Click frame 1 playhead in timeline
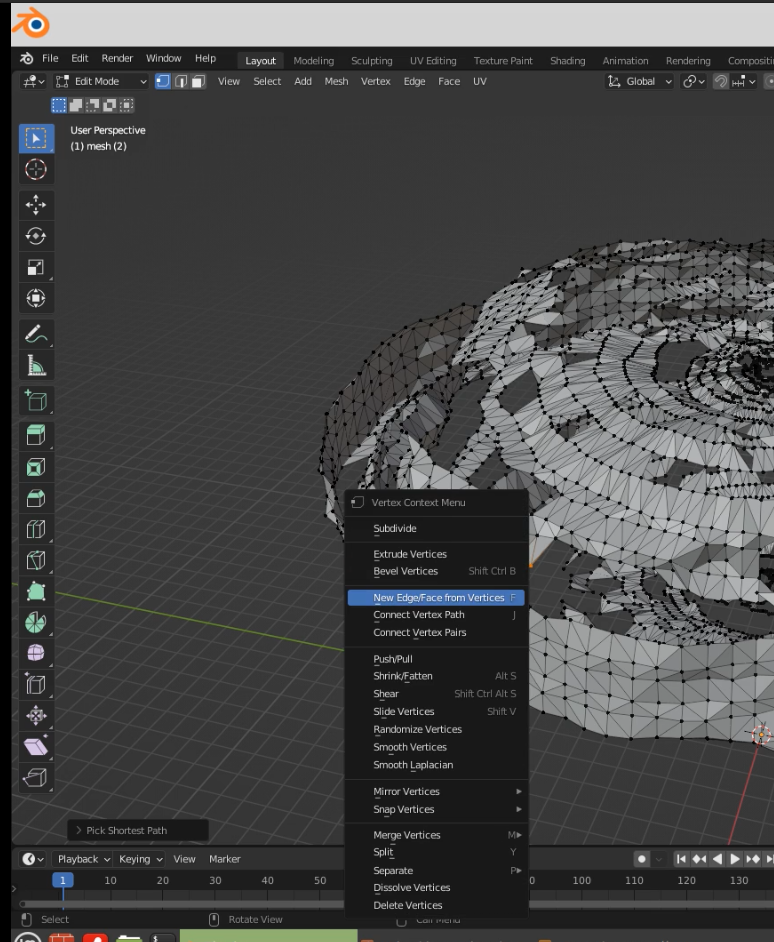The height and width of the screenshot is (942, 774). [x=63, y=880]
